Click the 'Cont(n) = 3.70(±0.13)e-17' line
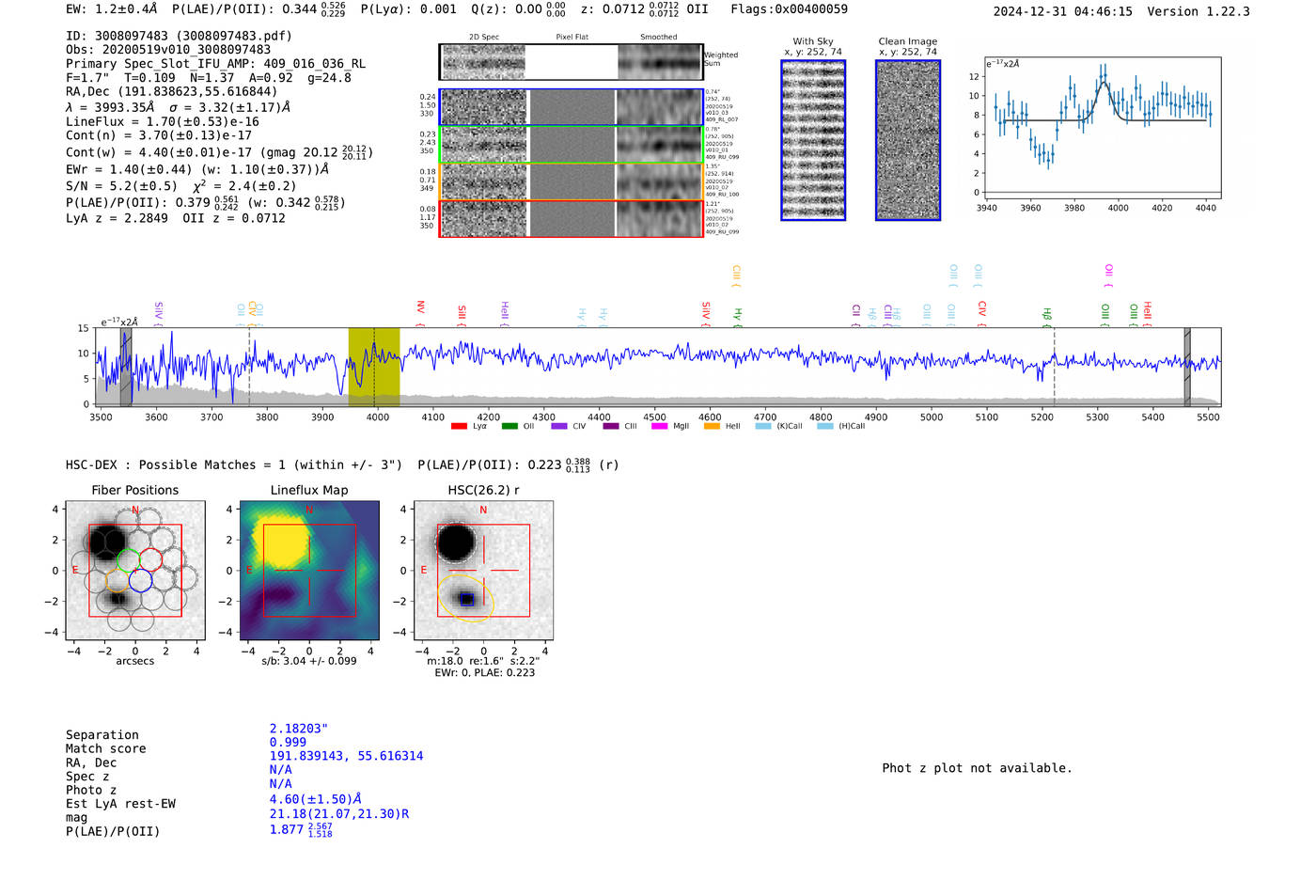The image size is (1316, 896). (159, 135)
